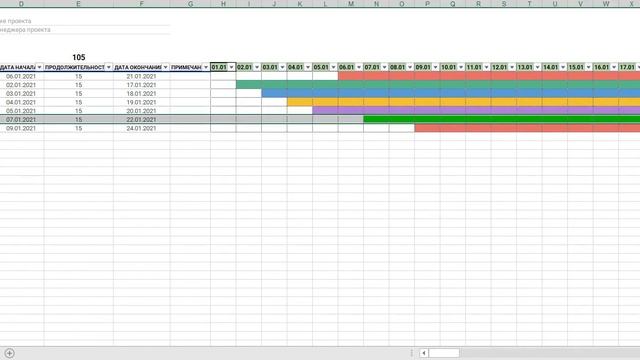The image size is (640, 360).
Task: Select column W header
Action: (606, 3)
